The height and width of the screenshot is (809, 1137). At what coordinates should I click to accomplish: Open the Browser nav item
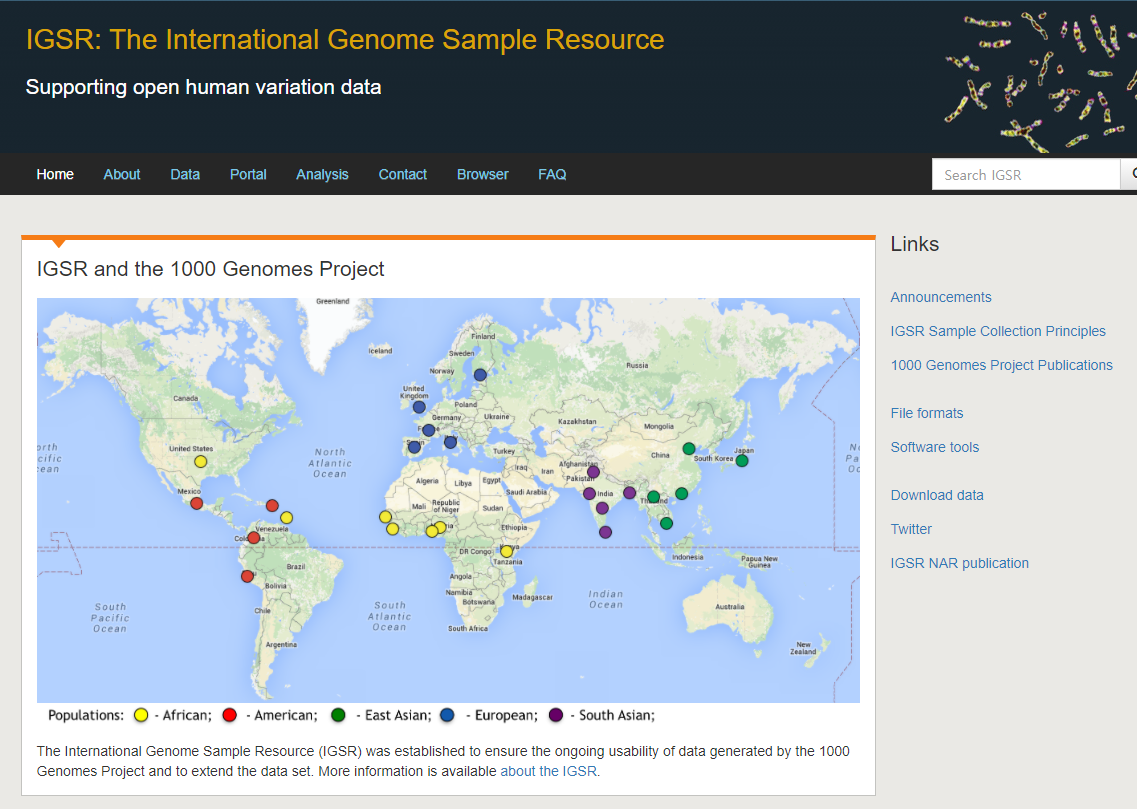482,175
